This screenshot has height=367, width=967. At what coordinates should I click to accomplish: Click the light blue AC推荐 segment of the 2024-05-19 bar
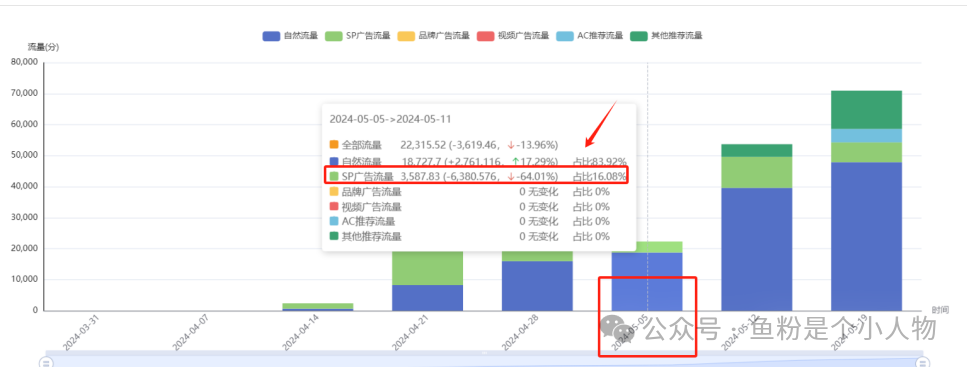tap(866, 136)
